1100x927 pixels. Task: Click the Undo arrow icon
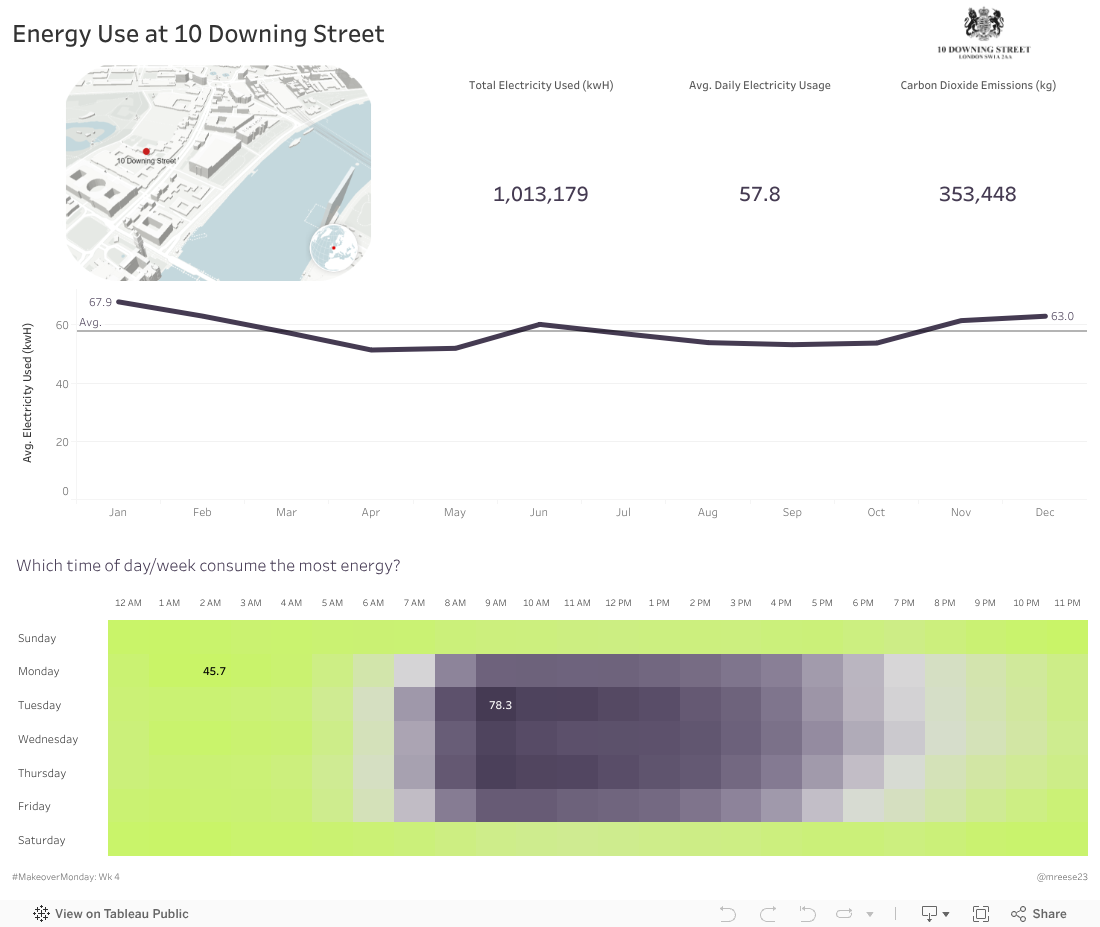728,914
